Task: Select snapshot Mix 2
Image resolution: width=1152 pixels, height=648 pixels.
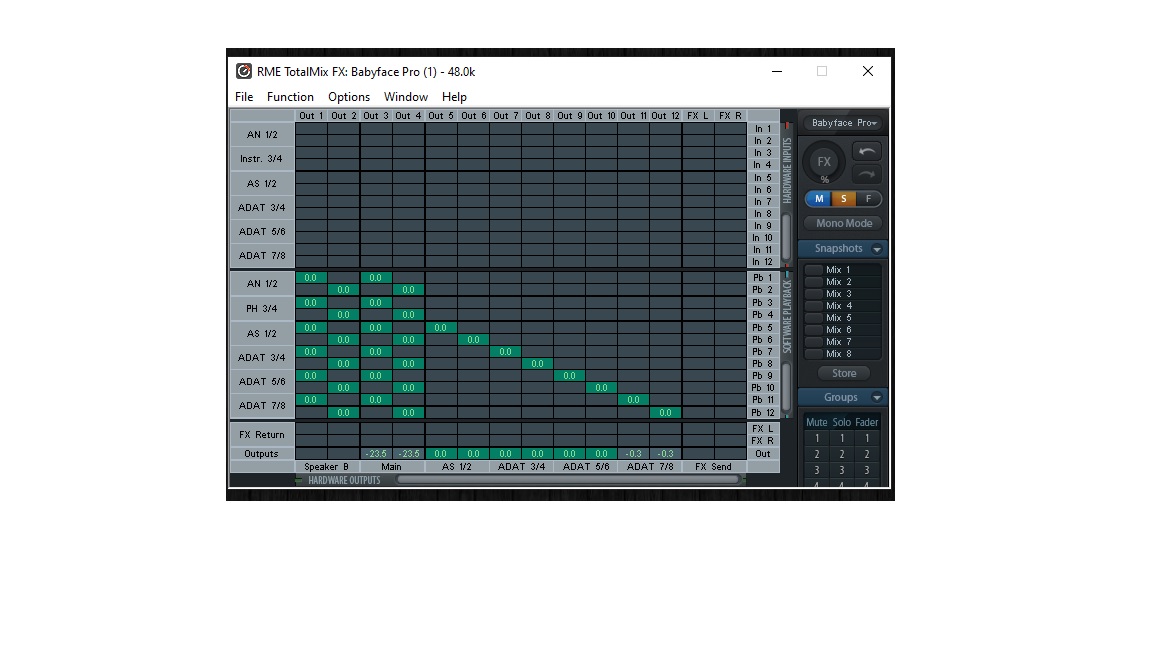Action: (x=842, y=281)
